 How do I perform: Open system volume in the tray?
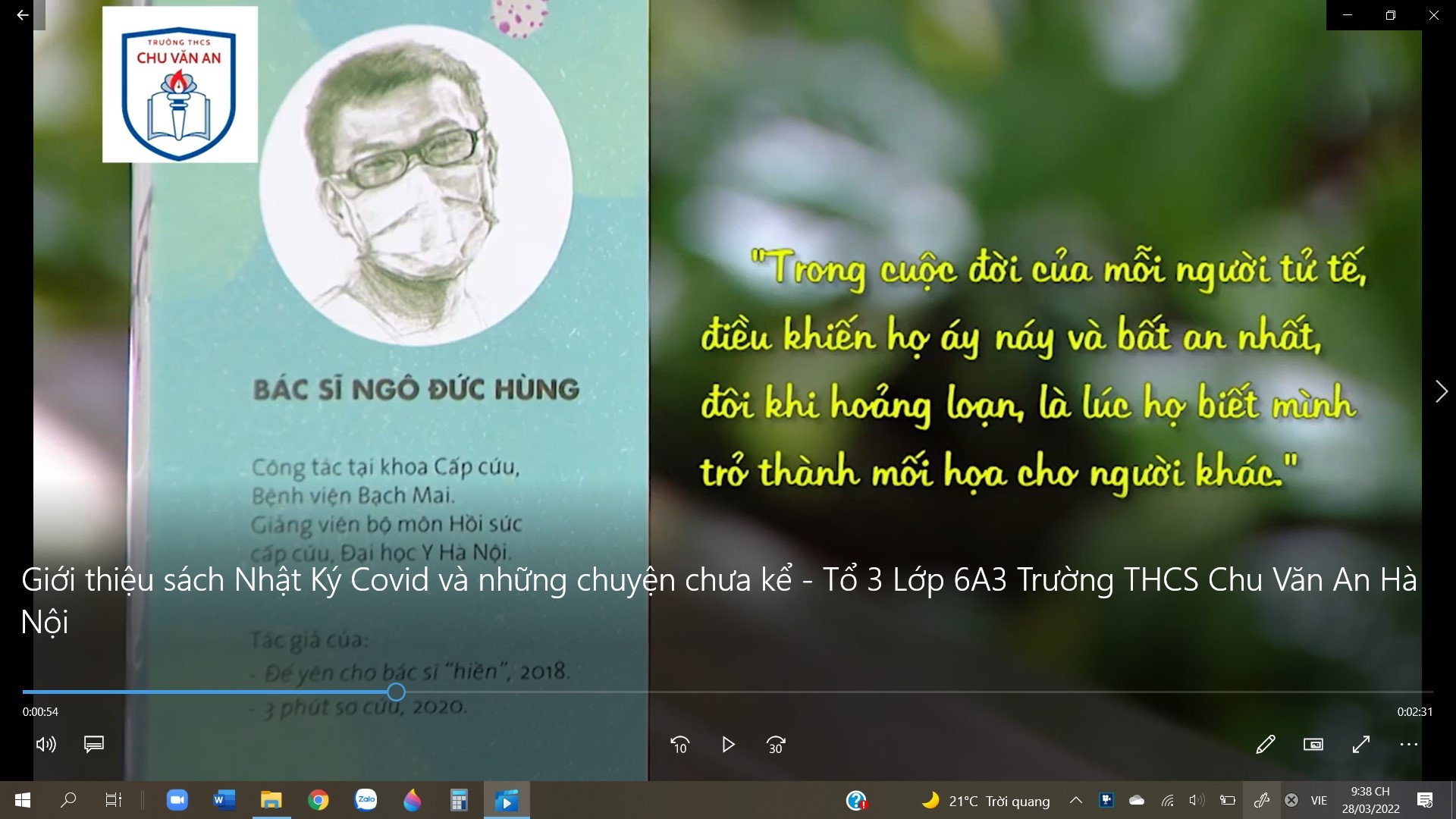1197,800
